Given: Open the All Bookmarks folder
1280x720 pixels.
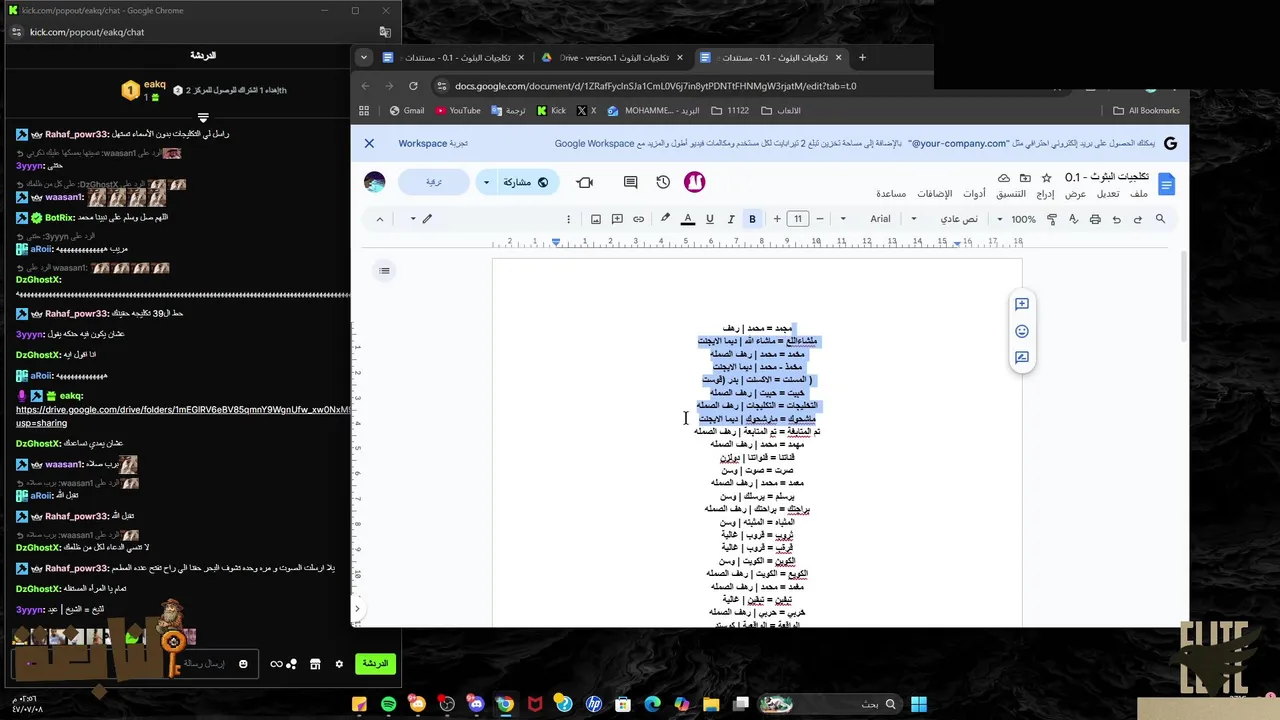Looking at the screenshot, I should [x=1147, y=111].
